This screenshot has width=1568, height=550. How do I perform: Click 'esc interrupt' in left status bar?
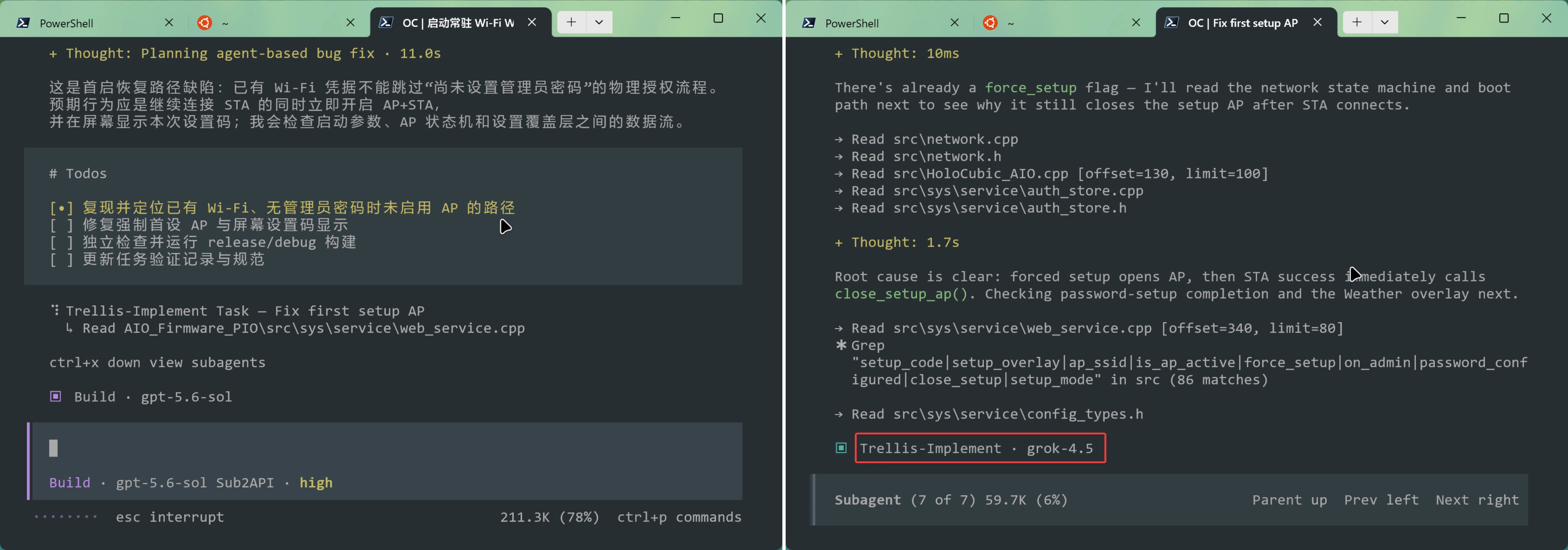170,517
